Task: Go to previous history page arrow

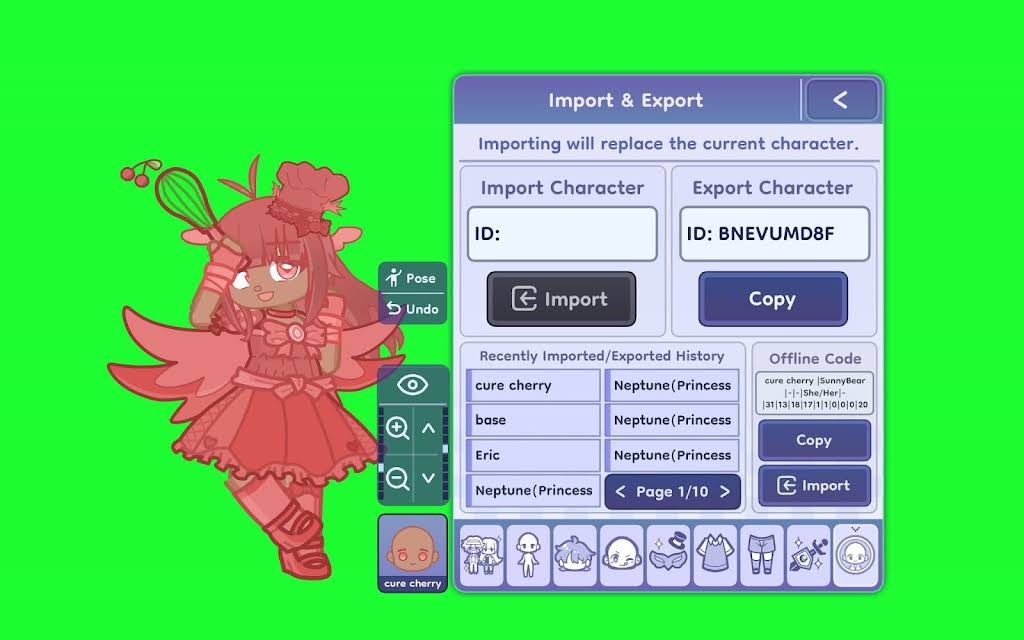Action: tap(620, 492)
